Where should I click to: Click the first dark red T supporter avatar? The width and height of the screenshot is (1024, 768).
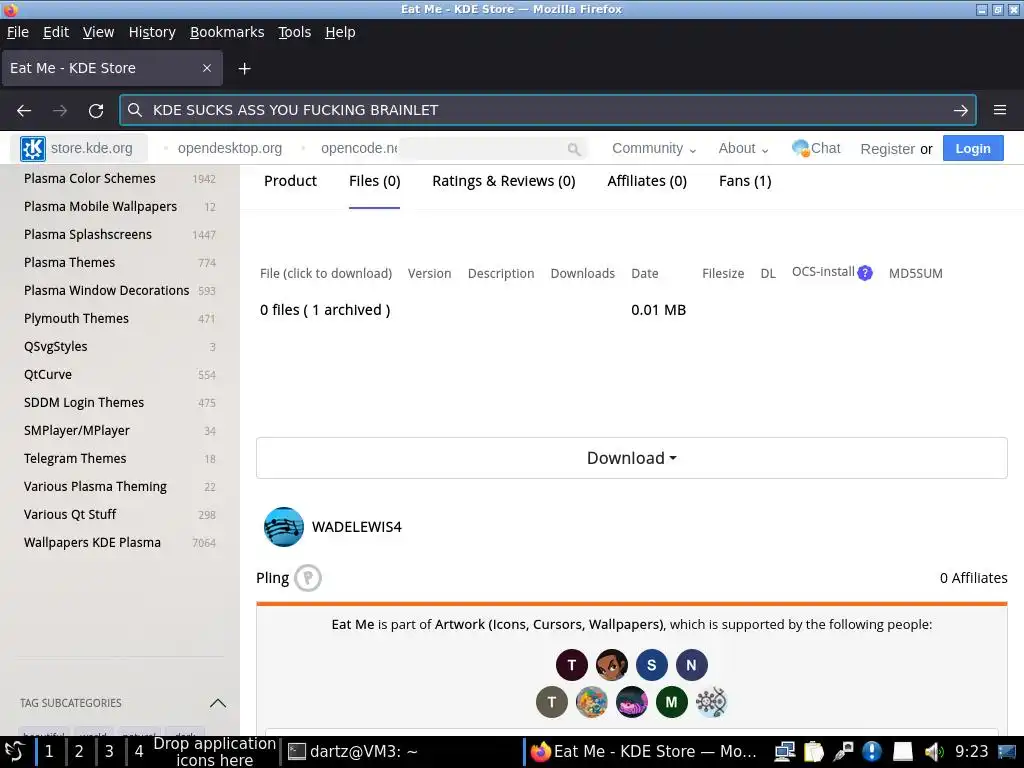(x=571, y=665)
